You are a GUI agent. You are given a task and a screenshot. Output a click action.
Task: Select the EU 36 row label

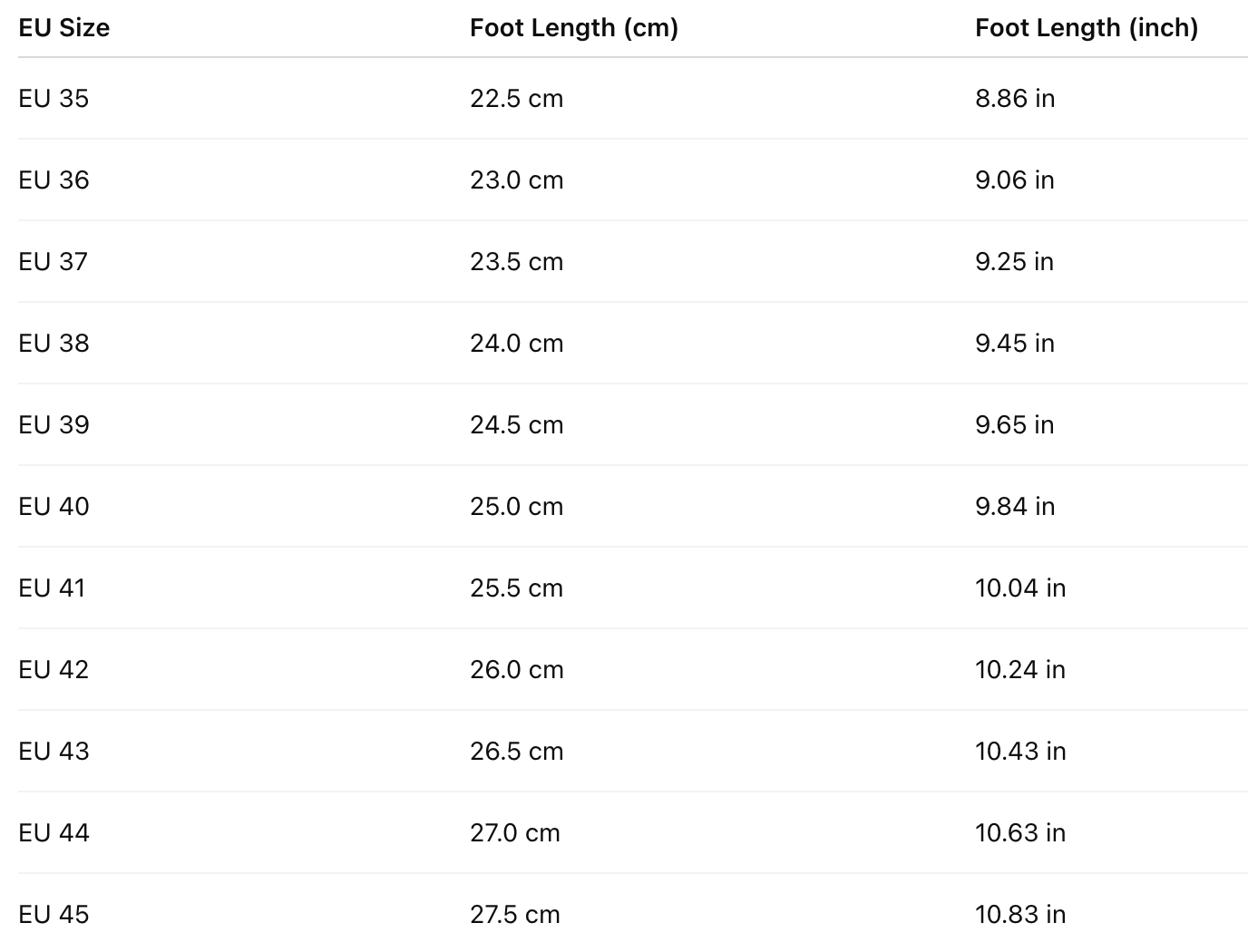54,180
